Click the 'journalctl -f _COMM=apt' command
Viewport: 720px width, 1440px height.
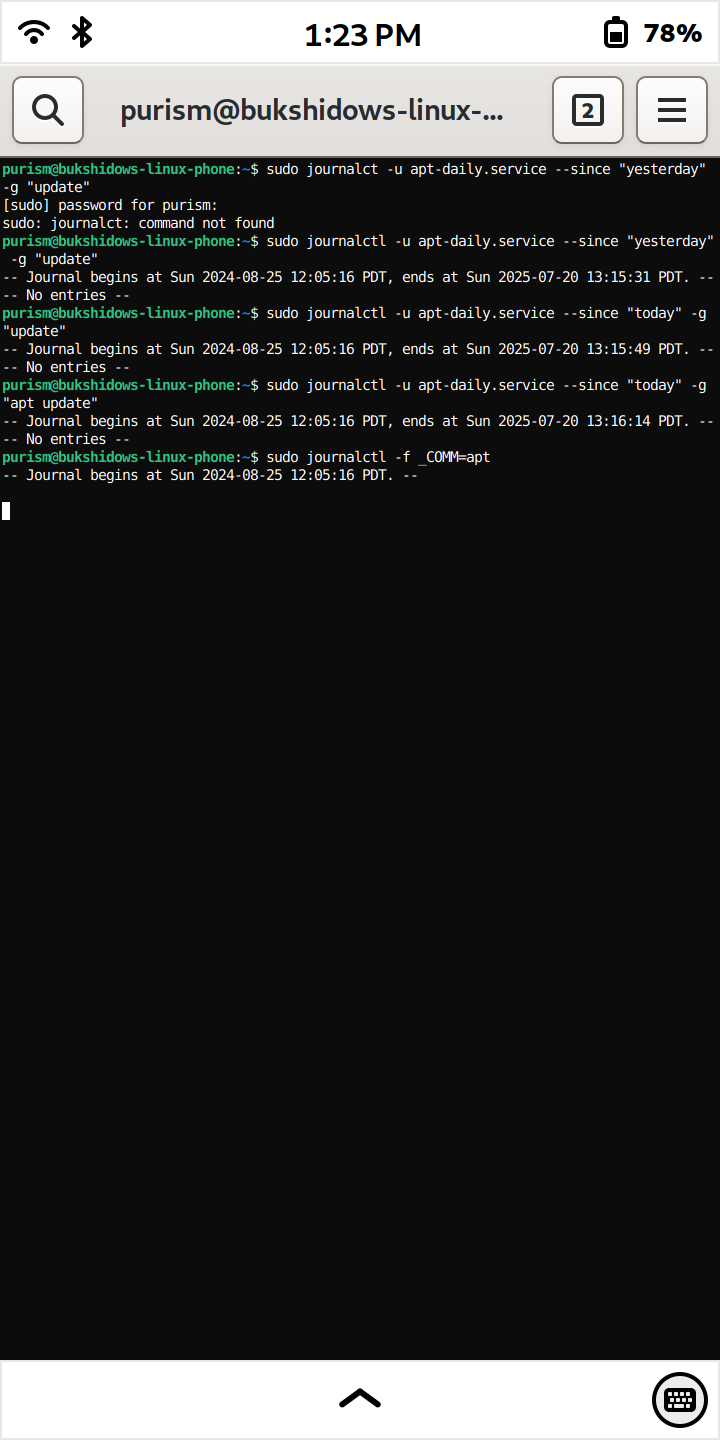coord(398,457)
